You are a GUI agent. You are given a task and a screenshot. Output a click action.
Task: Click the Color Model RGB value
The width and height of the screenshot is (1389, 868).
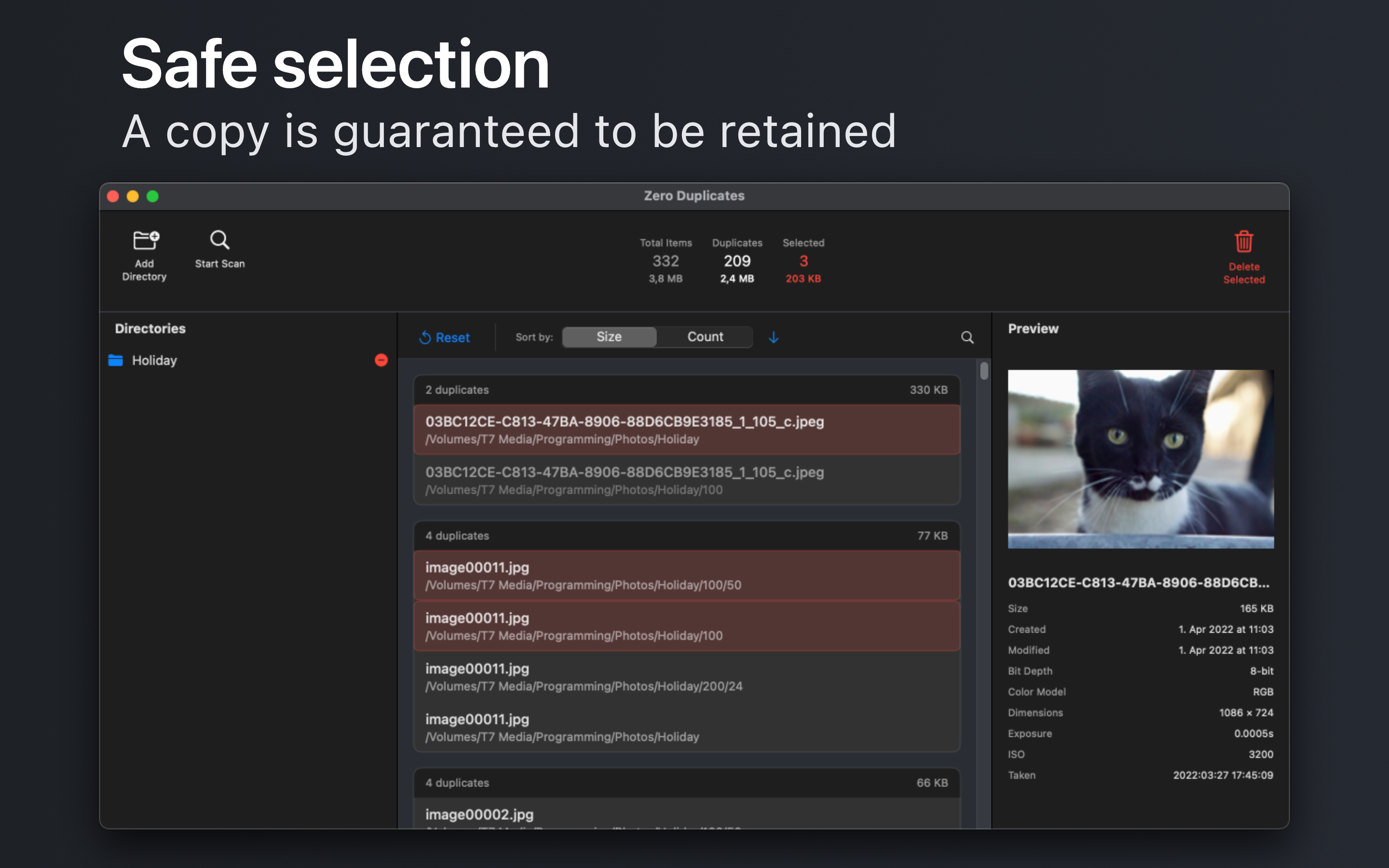pyautogui.click(x=1263, y=692)
